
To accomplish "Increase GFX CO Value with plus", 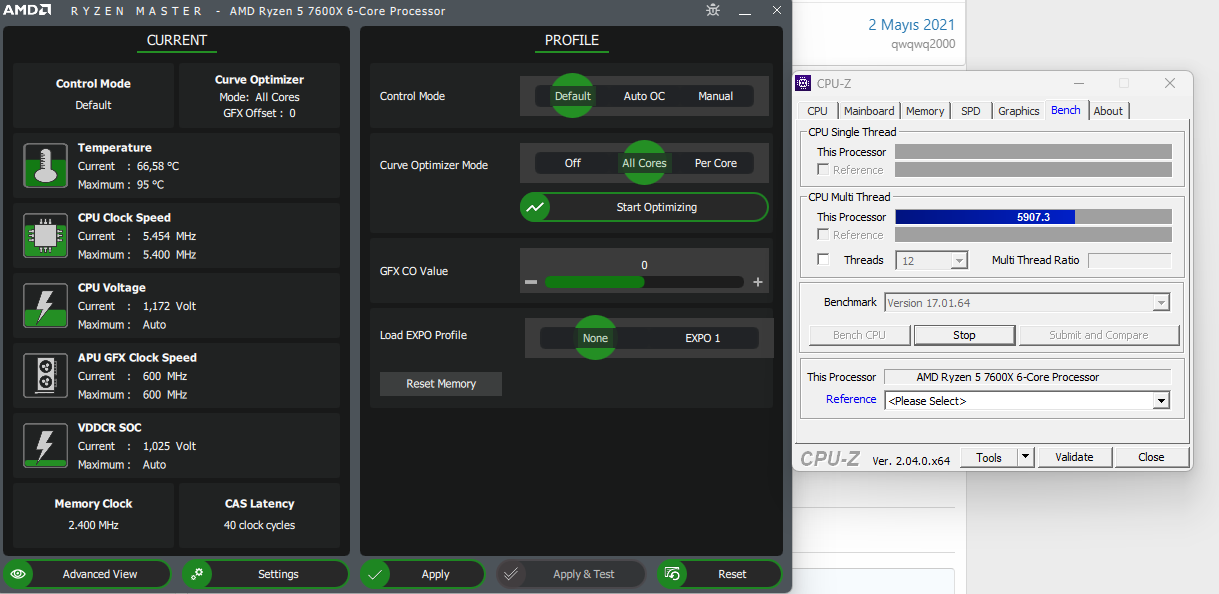I will click(x=758, y=283).
